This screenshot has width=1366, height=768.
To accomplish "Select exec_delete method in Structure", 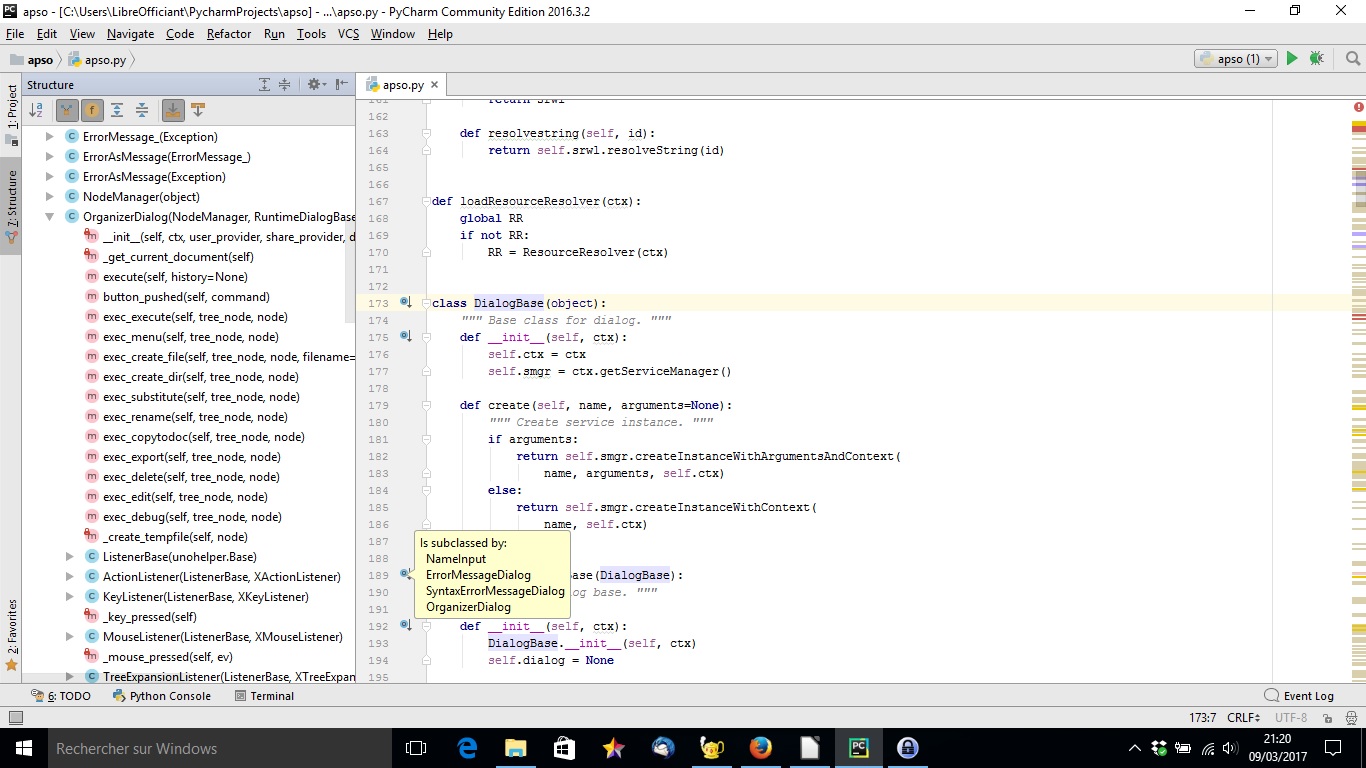I will click(x=191, y=477).
